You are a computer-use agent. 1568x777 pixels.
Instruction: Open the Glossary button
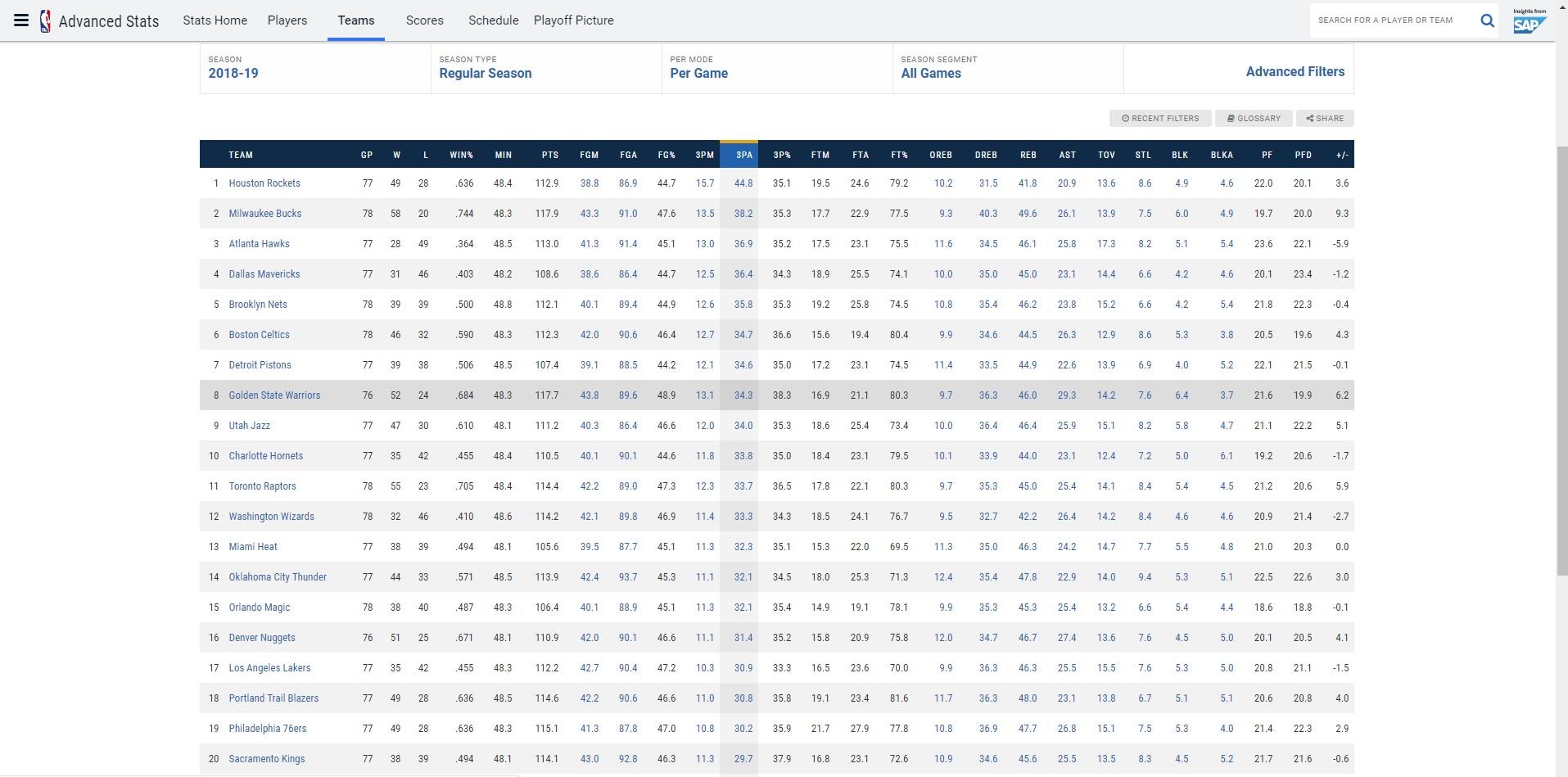pos(1254,119)
